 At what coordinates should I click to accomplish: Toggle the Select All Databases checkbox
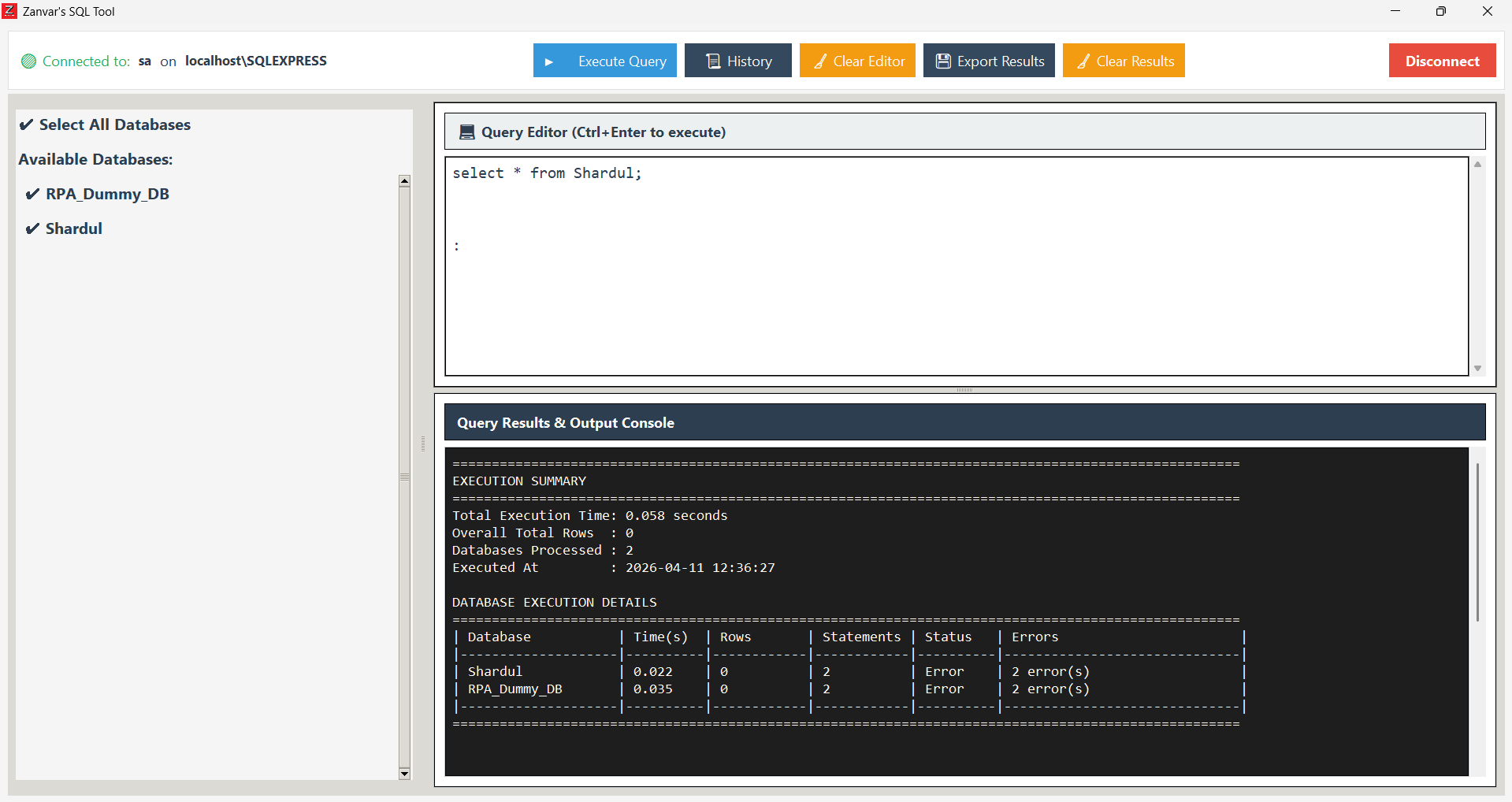[26, 124]
